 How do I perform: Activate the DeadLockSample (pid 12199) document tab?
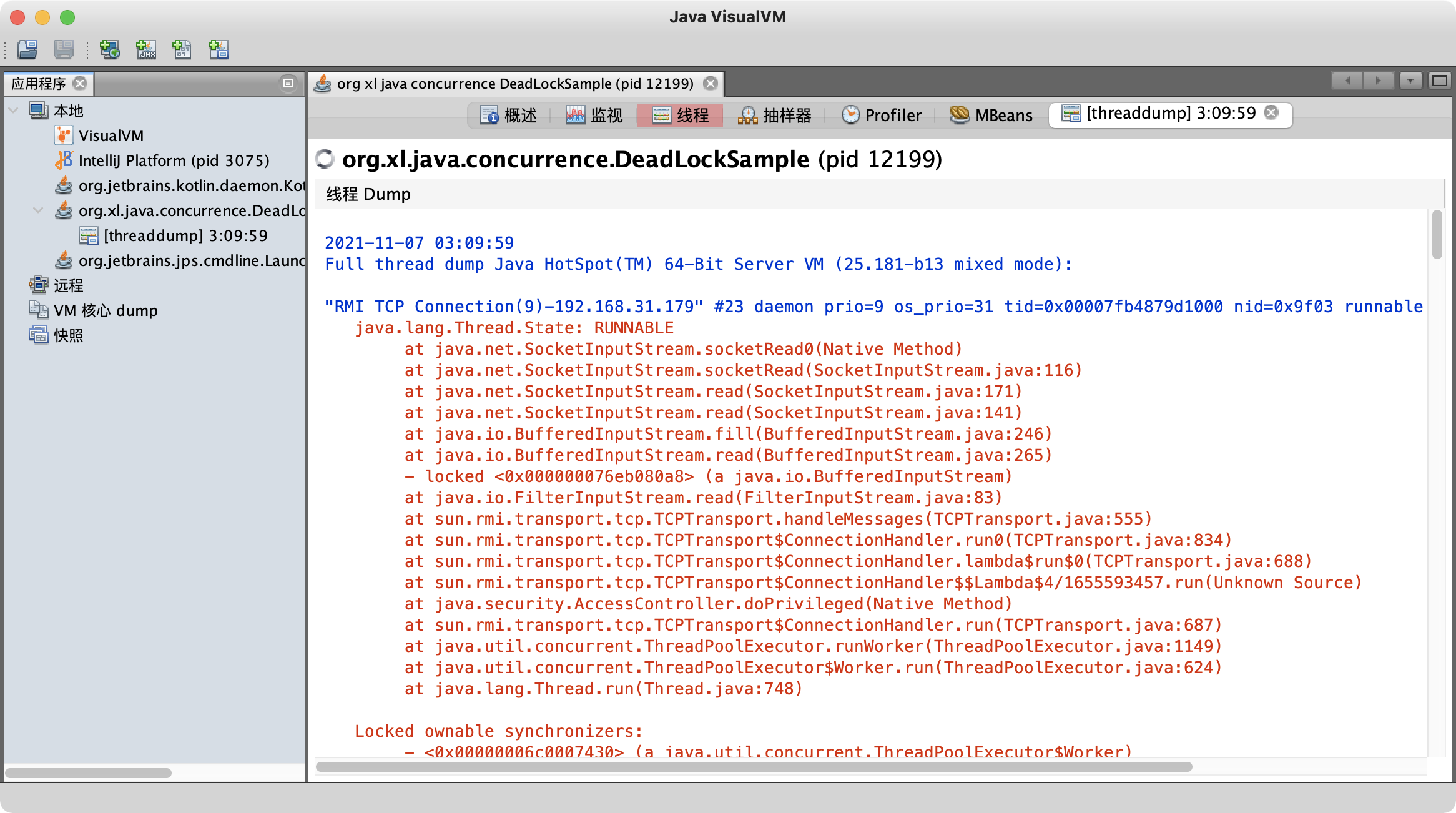coord(515,84)
